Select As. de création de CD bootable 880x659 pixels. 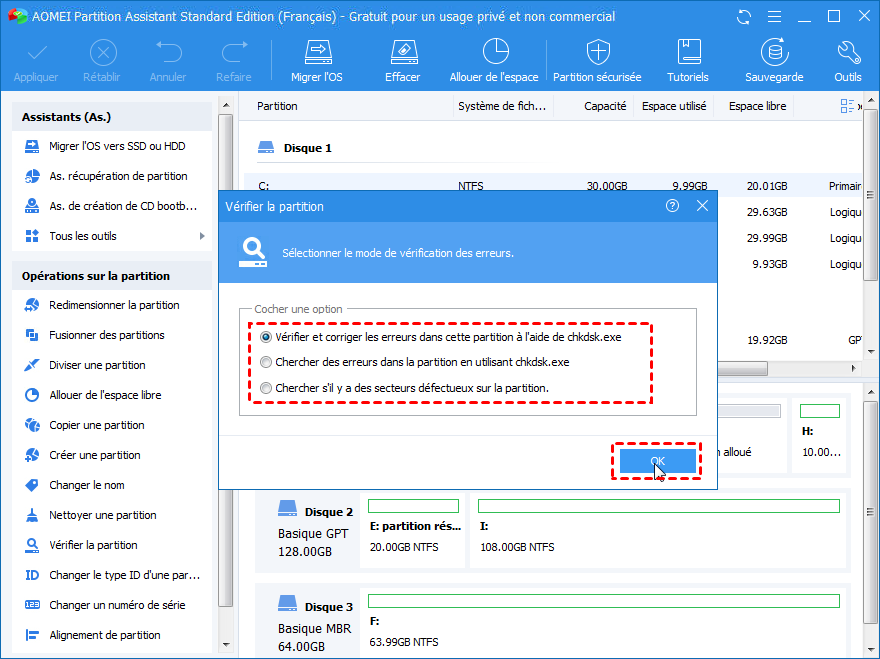click(x=112, y=206)
